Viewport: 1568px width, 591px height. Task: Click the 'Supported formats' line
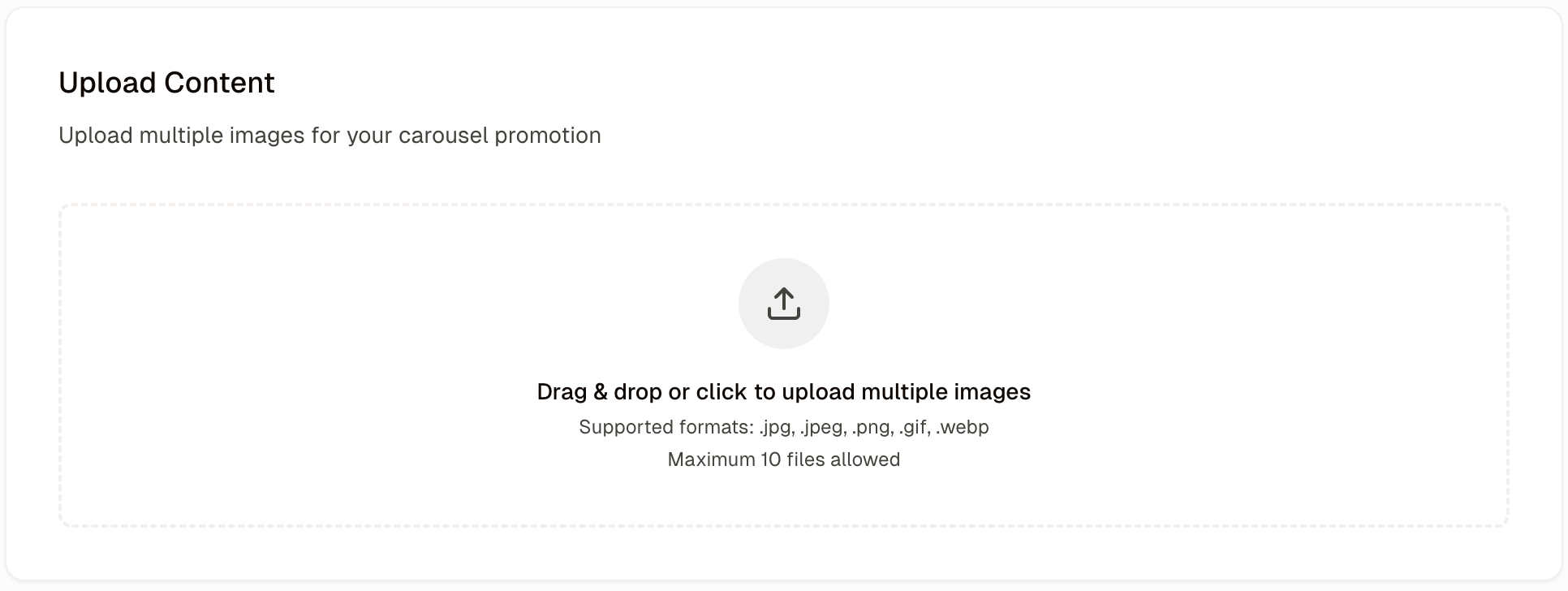coord(784,427)
